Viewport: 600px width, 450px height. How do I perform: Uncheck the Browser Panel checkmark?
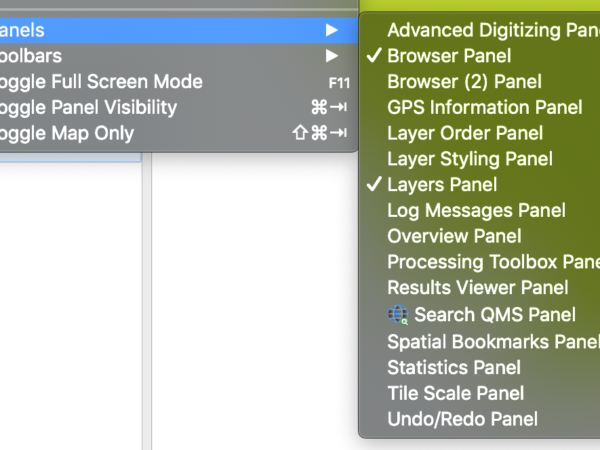[374, 55]
